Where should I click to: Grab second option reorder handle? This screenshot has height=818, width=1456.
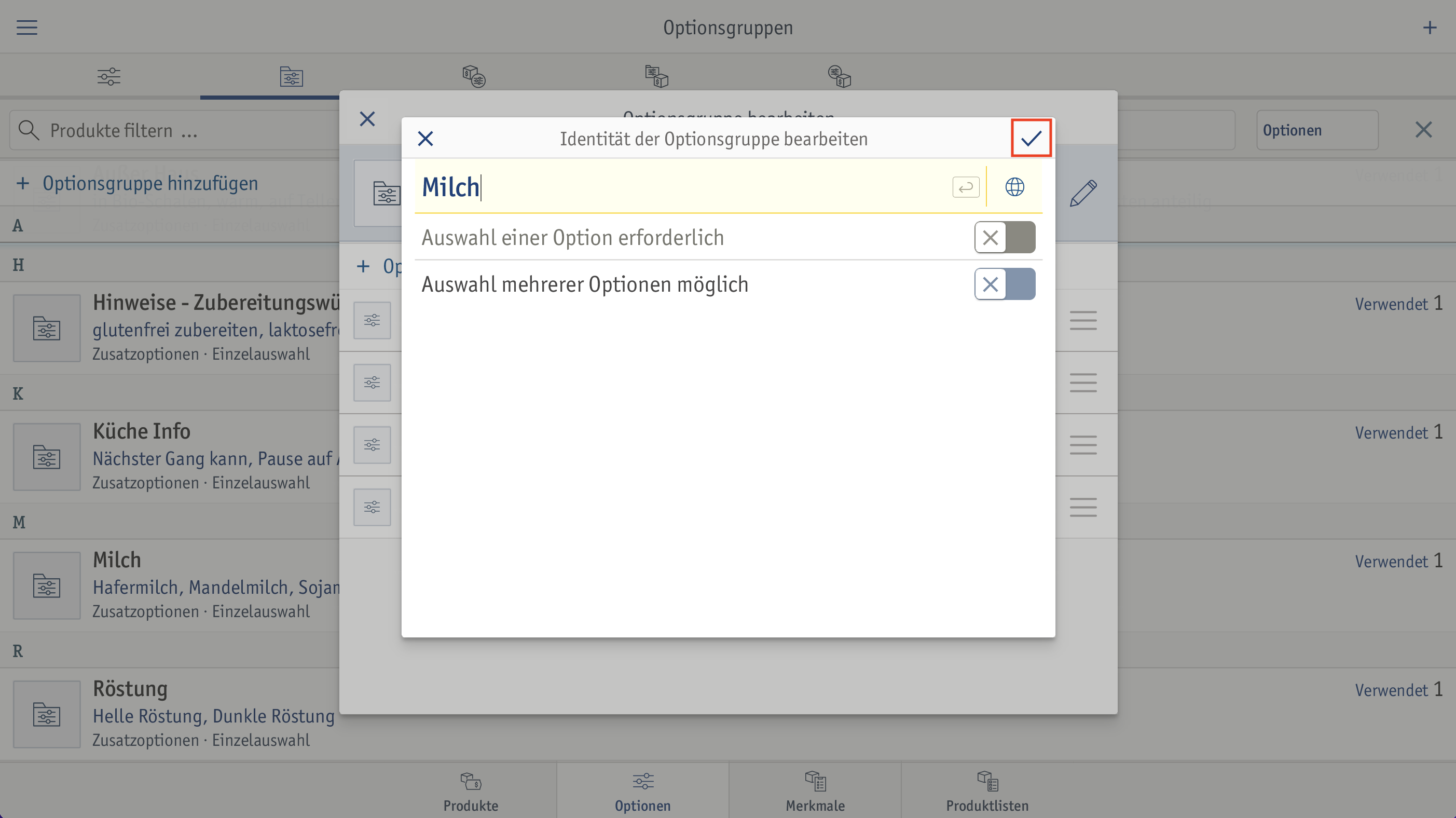(x=1083, y=383)
